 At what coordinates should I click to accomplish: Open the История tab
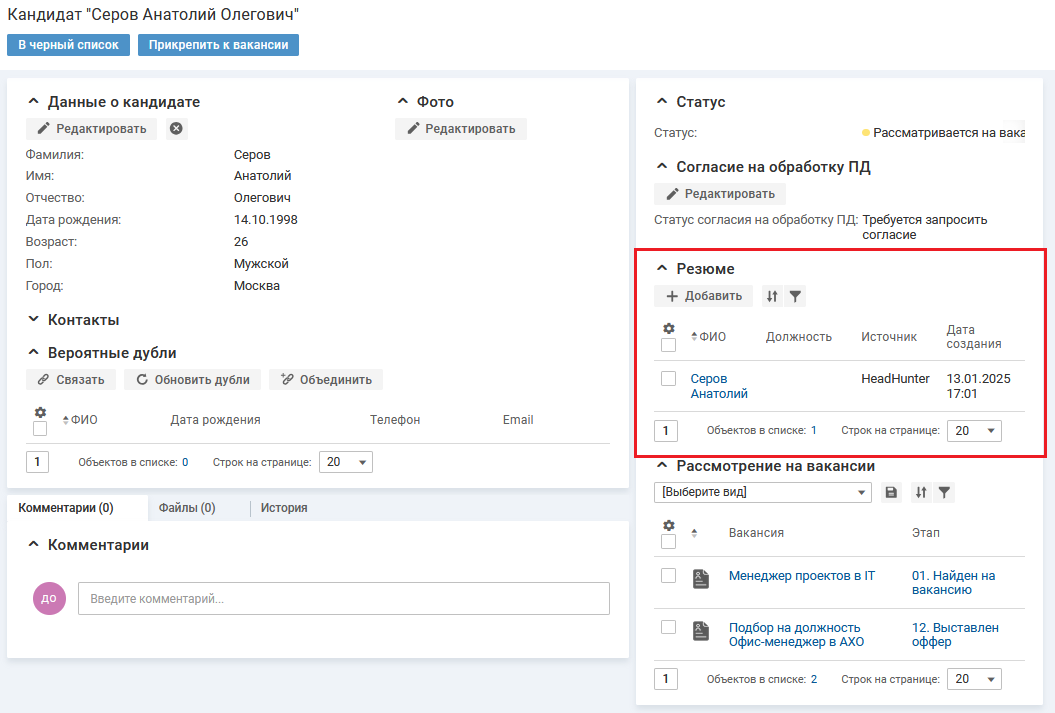coord(284,508)
